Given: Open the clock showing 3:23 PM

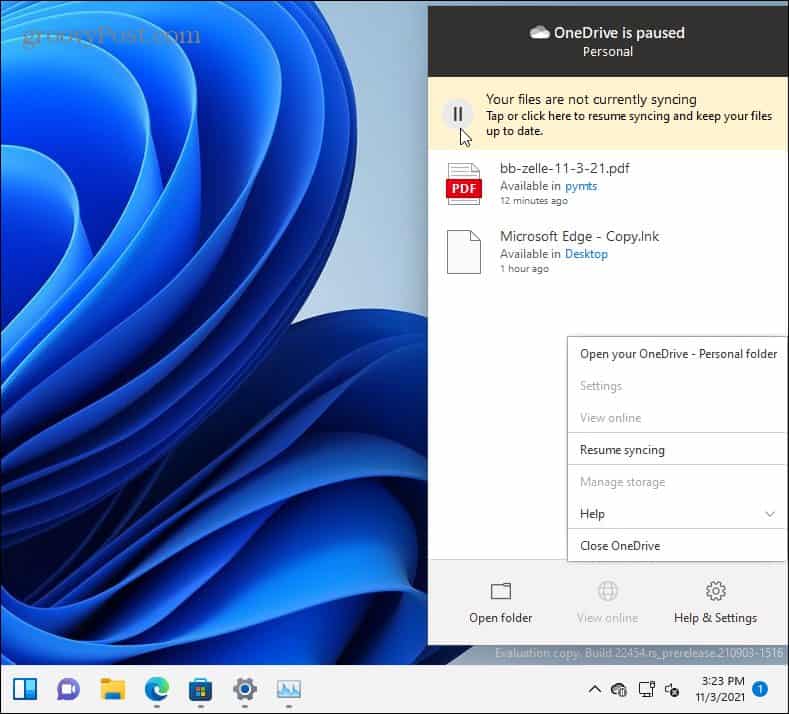Looking at the screenshot, I should point(720,689).
